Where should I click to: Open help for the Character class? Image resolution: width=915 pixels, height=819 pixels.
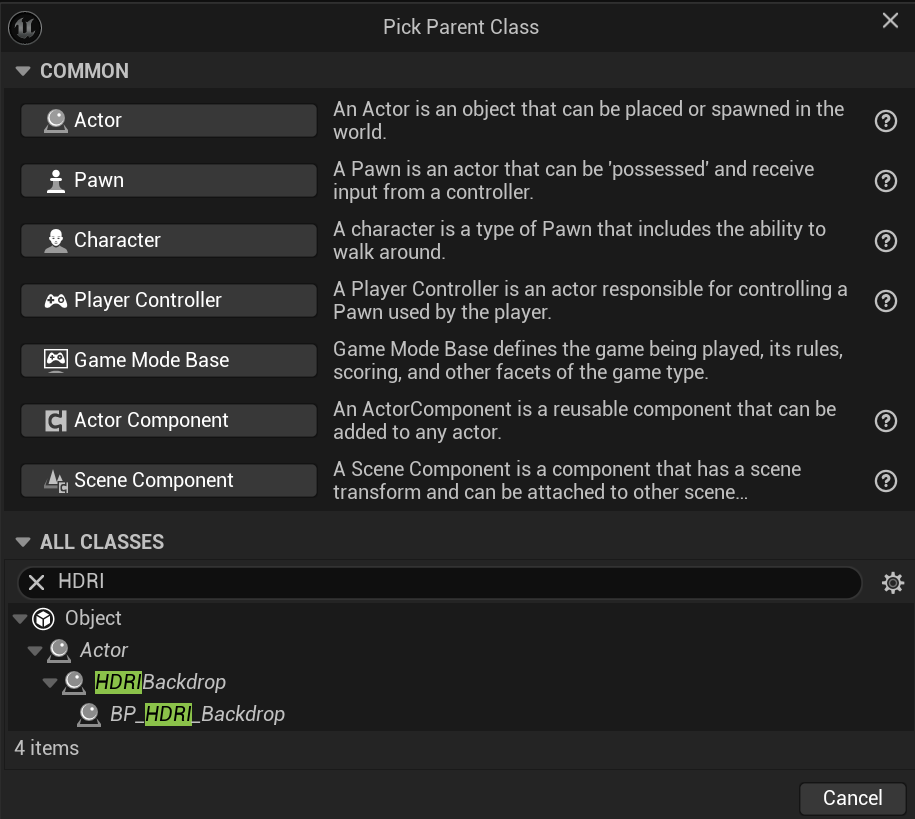click(x=885, y=241)
